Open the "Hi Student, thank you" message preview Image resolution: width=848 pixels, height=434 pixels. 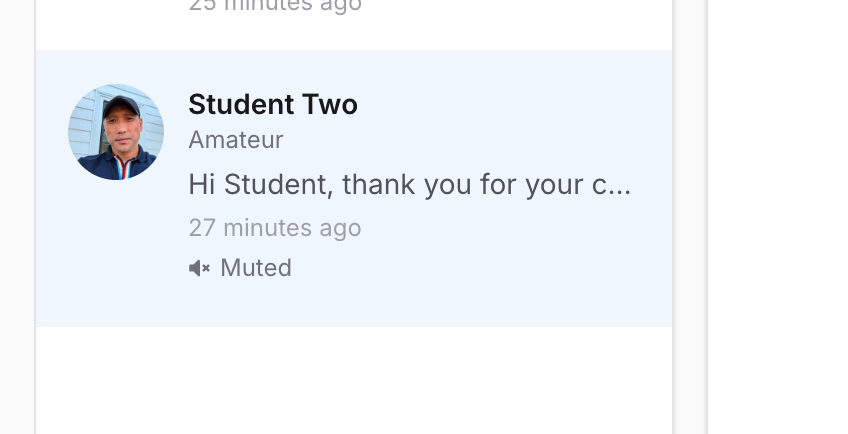(409, 185)
